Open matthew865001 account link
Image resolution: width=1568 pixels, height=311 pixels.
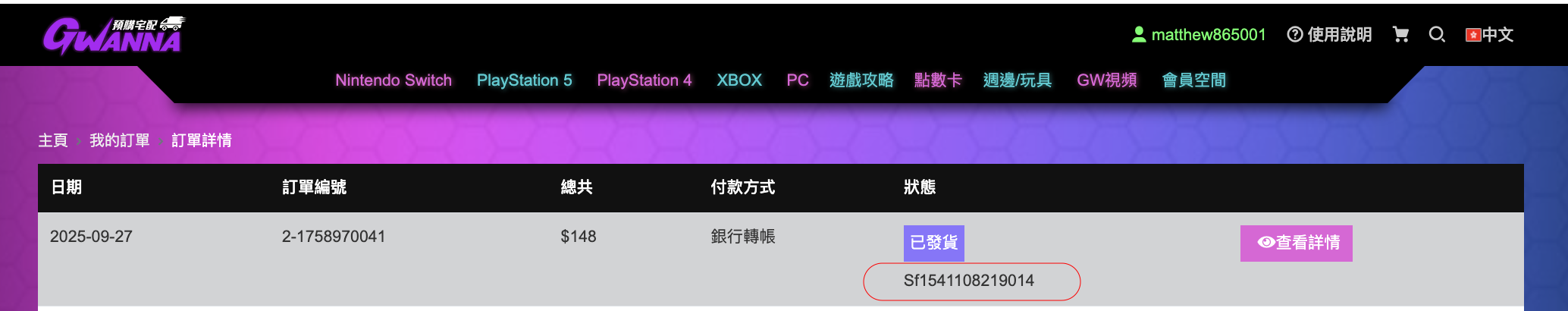coord(1208,35)
